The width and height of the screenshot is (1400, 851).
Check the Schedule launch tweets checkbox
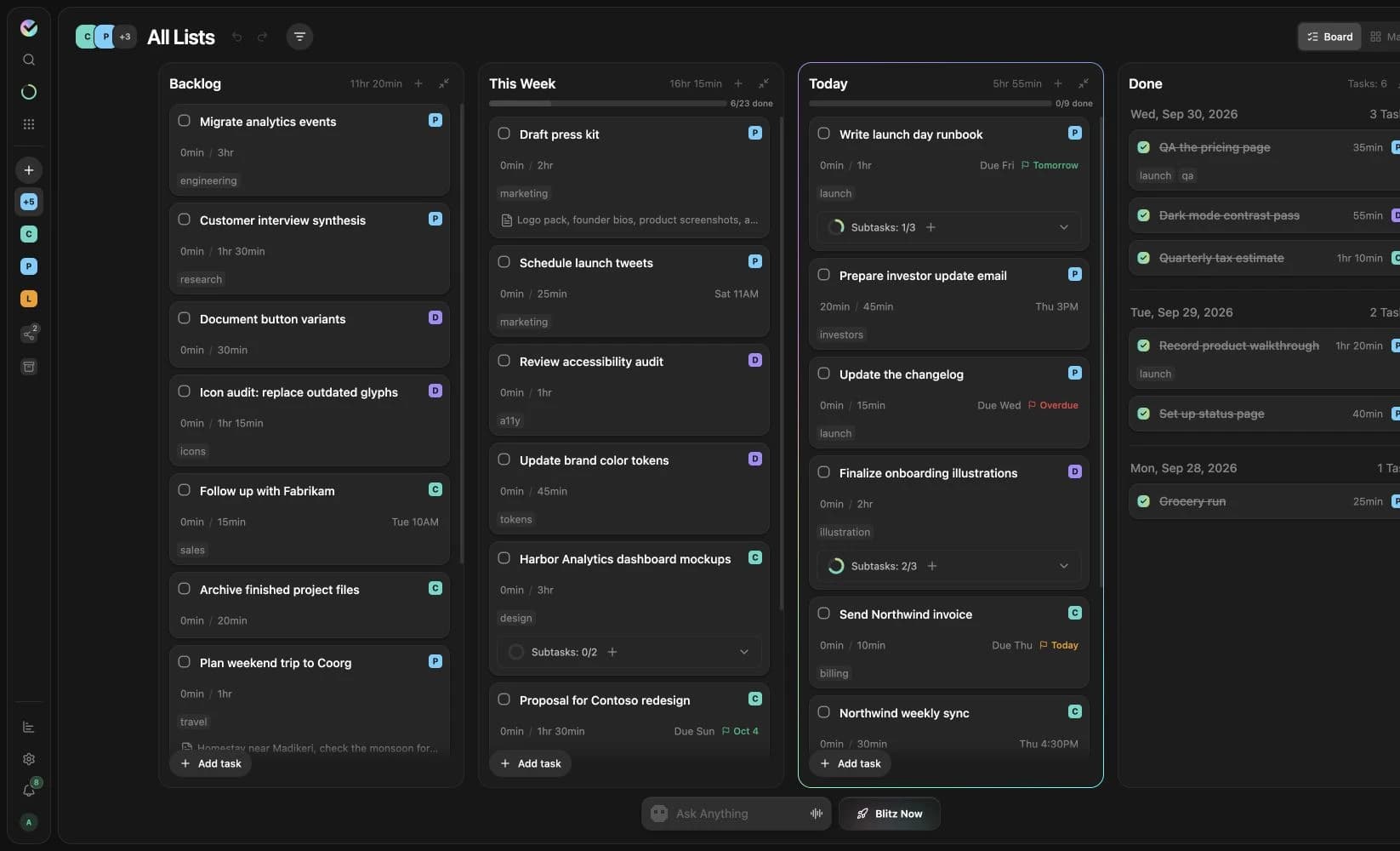click(504, 262)
